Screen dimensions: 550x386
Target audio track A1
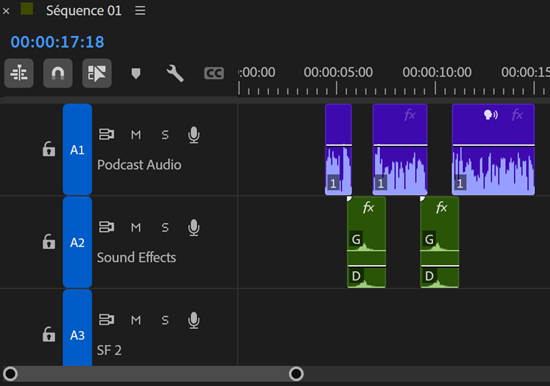click(78, 149)
